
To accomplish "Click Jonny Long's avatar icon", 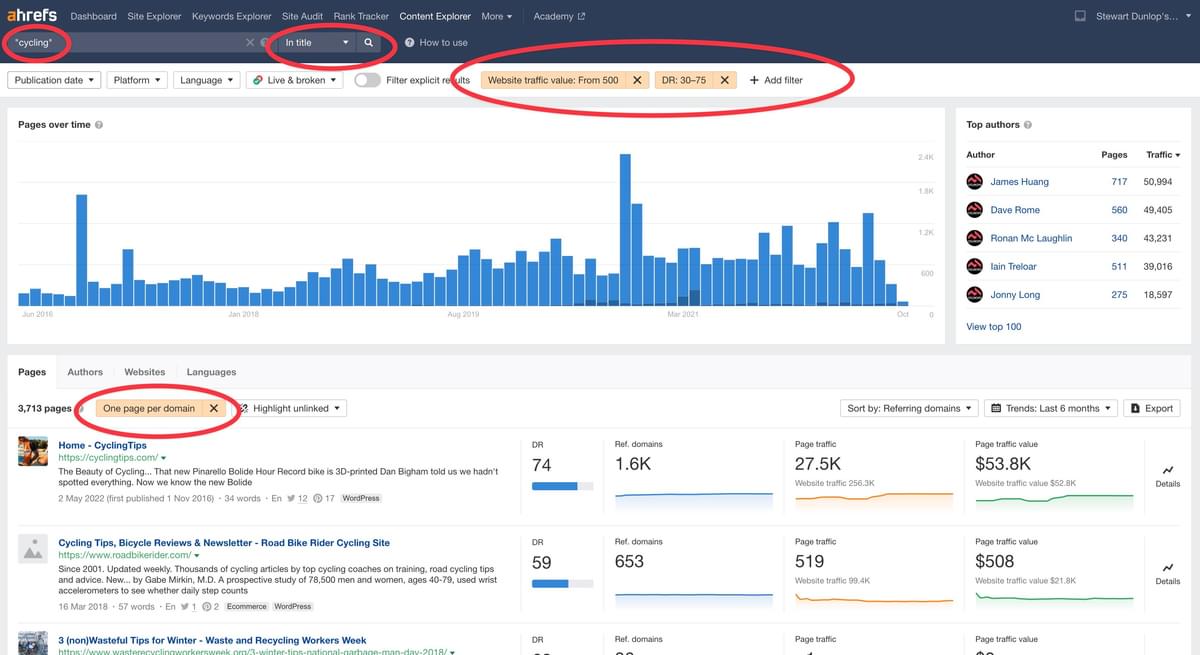I will (x=975, y=294).
